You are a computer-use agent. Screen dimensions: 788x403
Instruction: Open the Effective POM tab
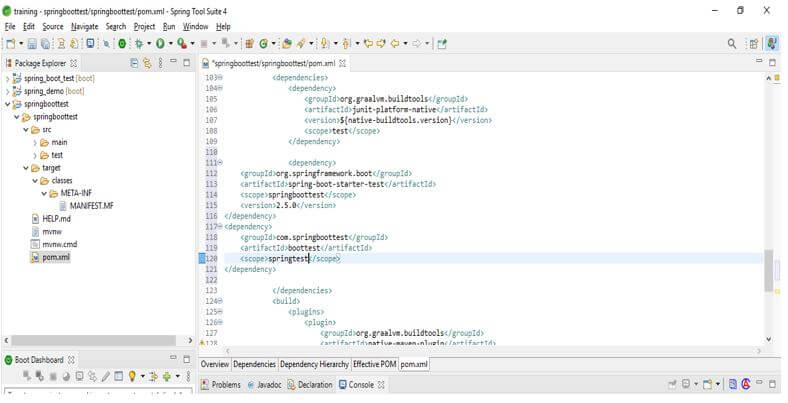tap(375, 364)
